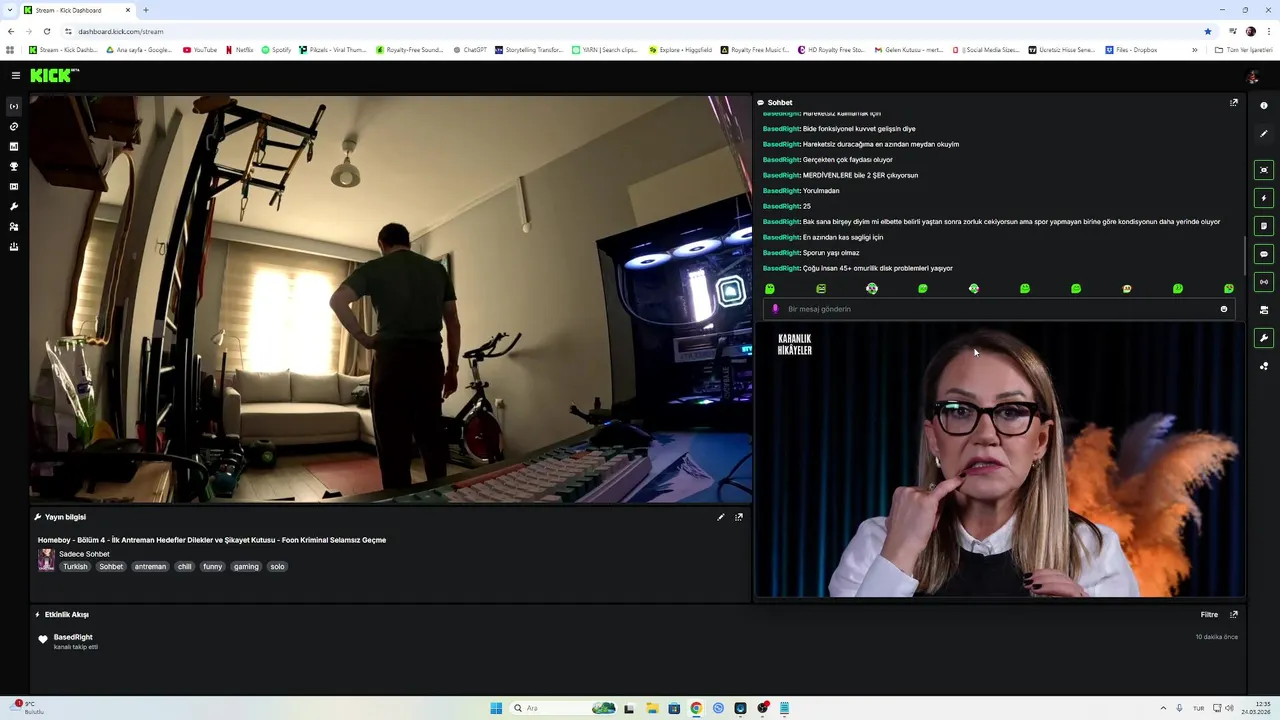Image resolution: width=1280 pixels, height=720 pixels.
Task: Open Chrome from the Windows taskbar
Action: [x=696, y=708]
